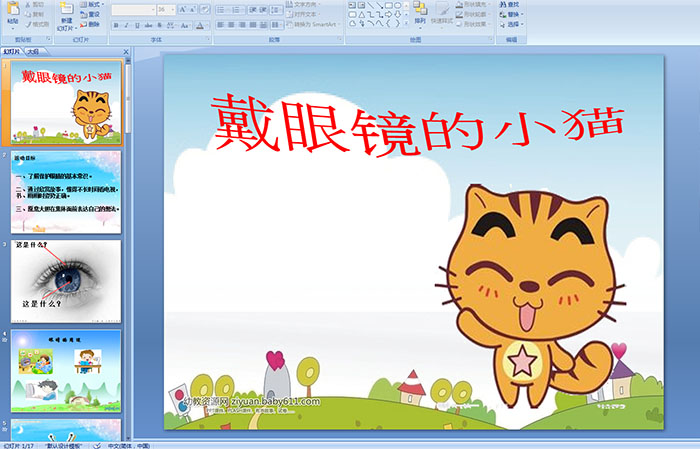Select the Line shape in gallery
Image resolution: width=700 pixels, height=449 pixels.
(371, 5)
